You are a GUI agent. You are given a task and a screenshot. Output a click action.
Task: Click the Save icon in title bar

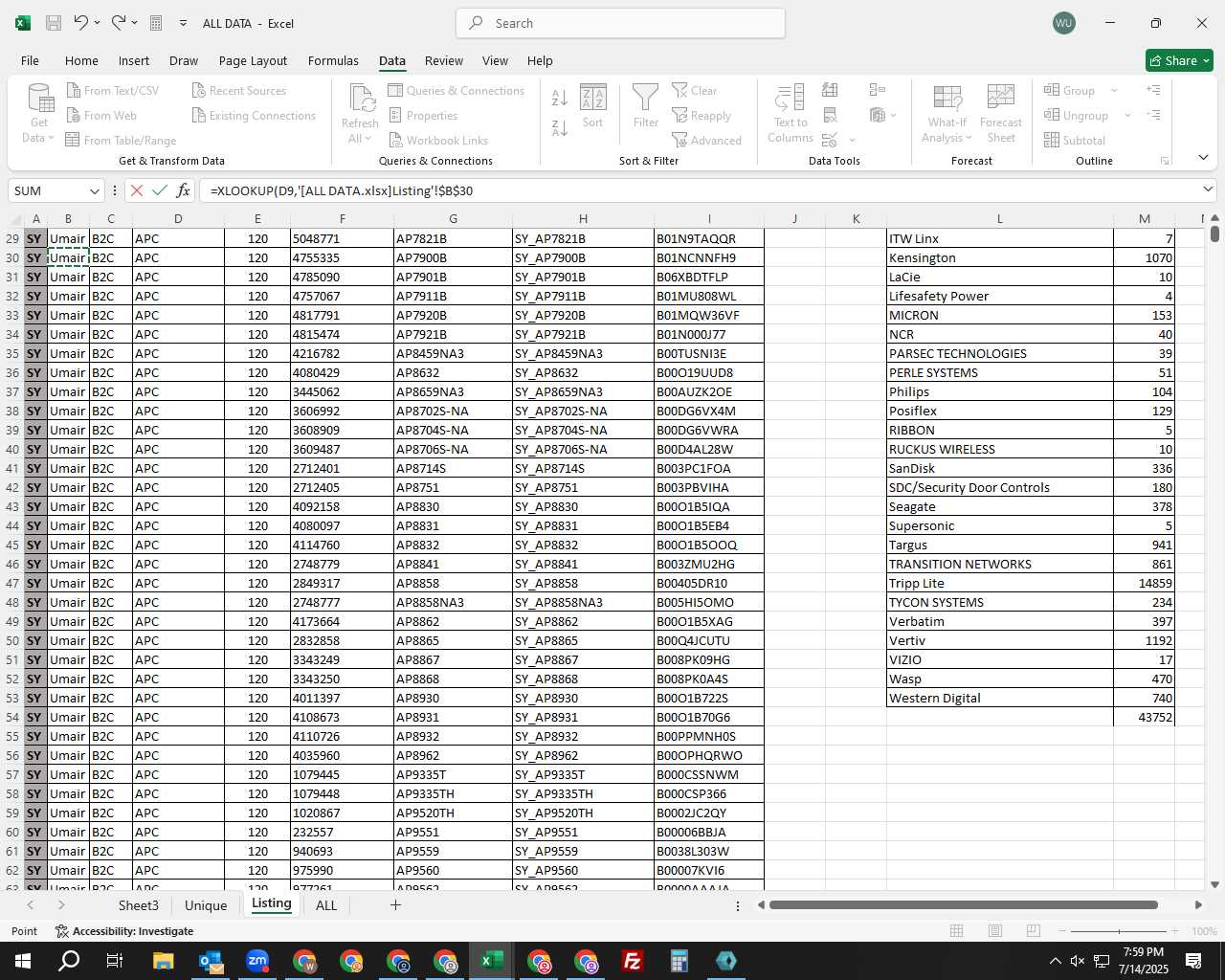[54, 23]
